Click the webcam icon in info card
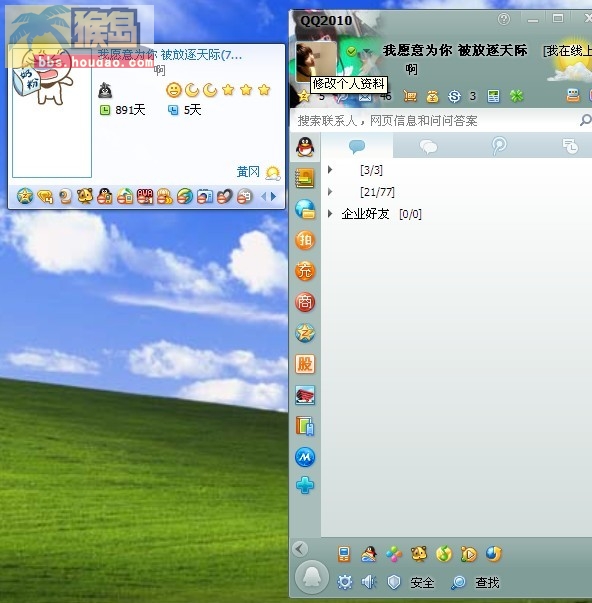The image size is (592, 603). click(65, 197)
